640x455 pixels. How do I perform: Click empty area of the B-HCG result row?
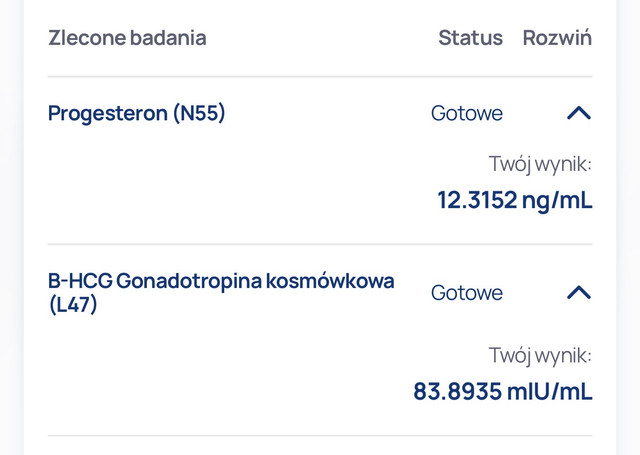(229, 373)
